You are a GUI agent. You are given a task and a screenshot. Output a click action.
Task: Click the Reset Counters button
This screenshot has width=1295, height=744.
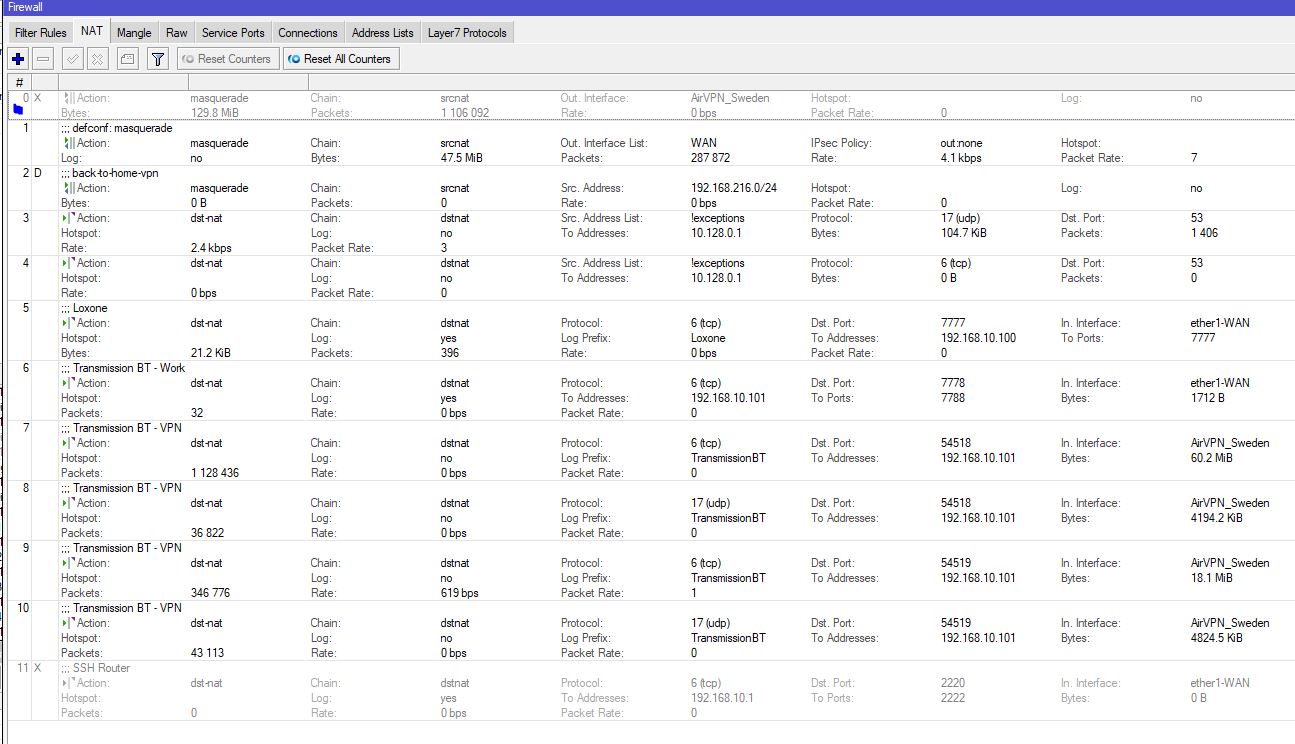pos(228,59)
